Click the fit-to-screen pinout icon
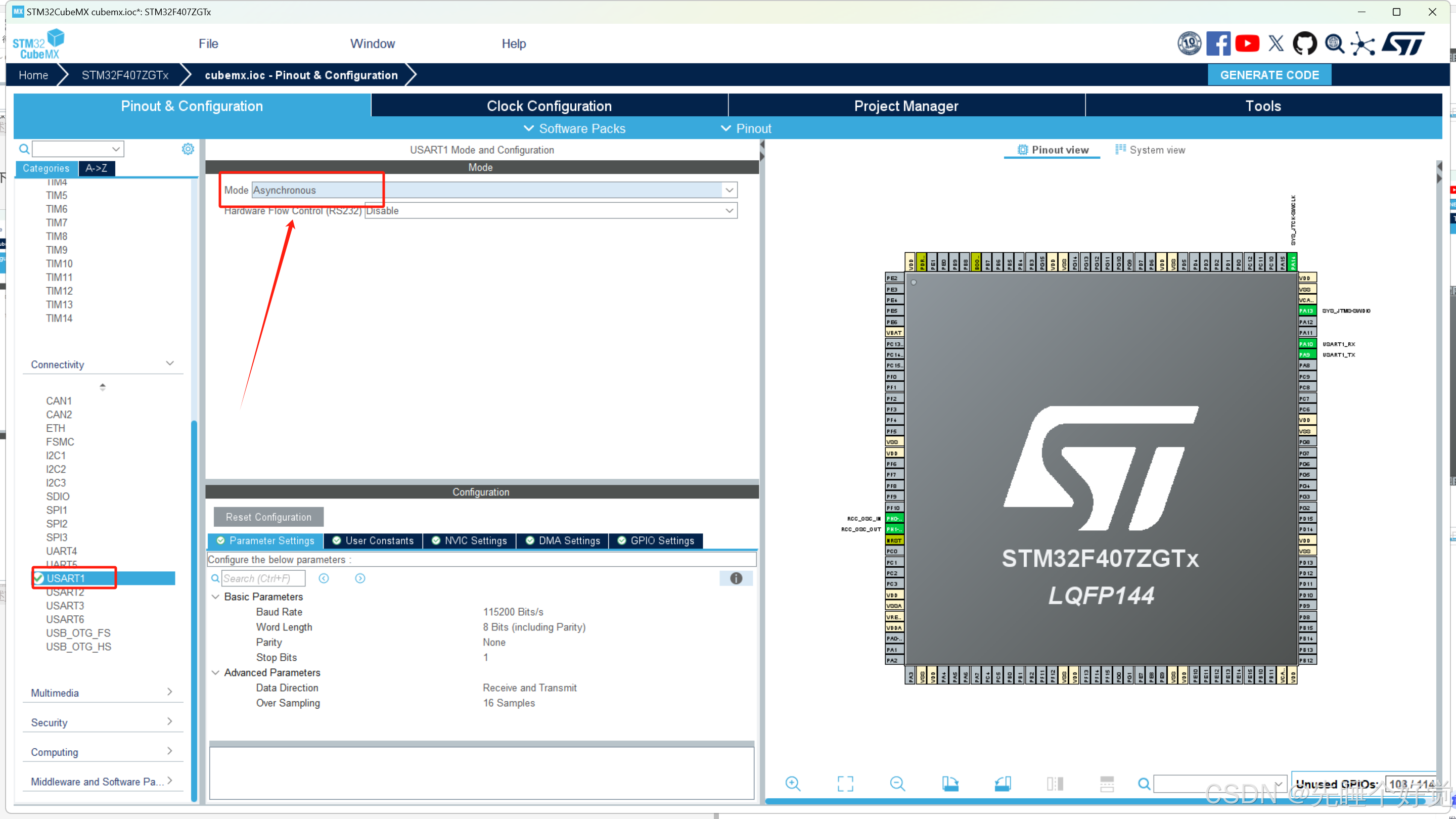 tap(845, 784)
